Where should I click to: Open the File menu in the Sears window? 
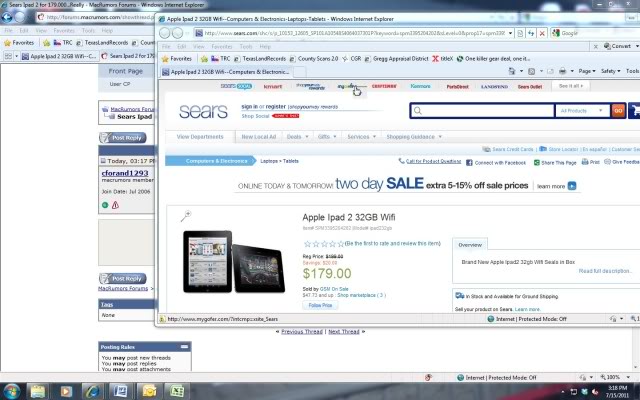click(x=166, y=47)
